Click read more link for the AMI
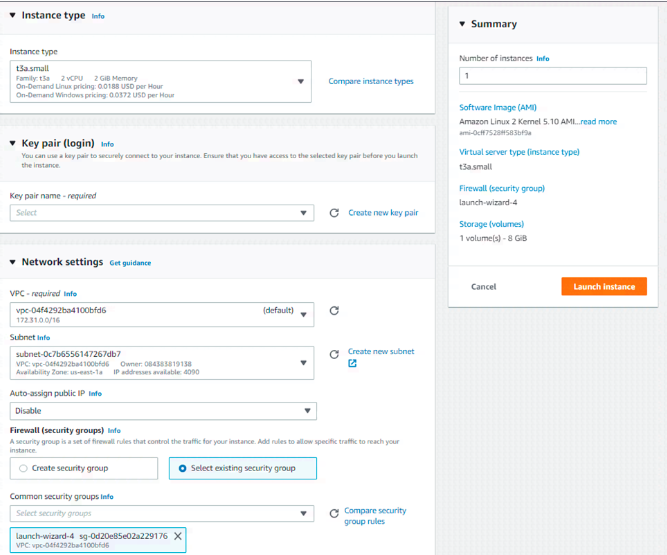Screen dimensions: 667x555 [x=599, y=122]
